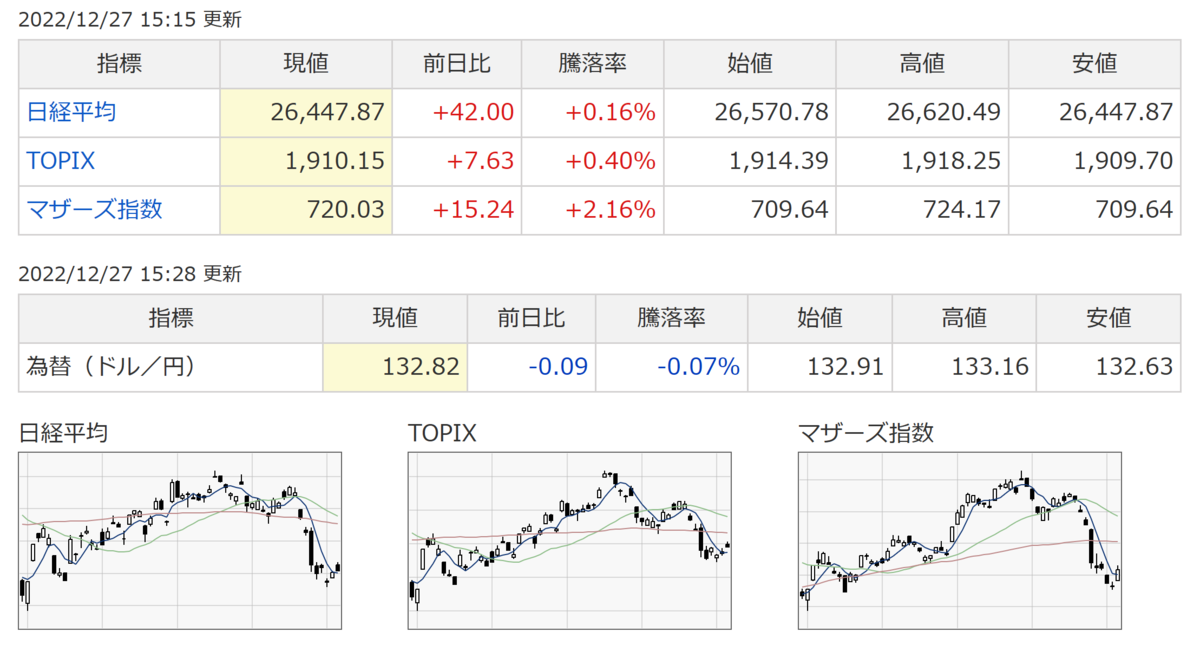The image size is (1200, 645).
Task: Click the 為替（ドル／円） row label
Action: tap(111, 367)
